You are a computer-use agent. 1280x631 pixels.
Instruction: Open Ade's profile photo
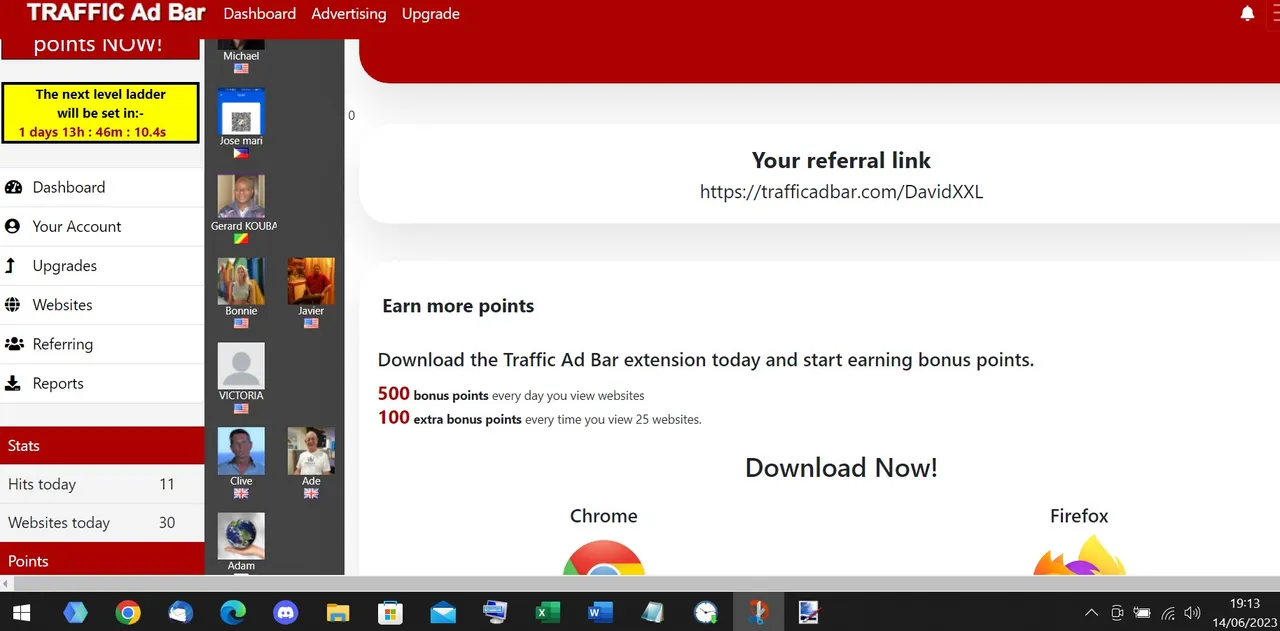311,451
